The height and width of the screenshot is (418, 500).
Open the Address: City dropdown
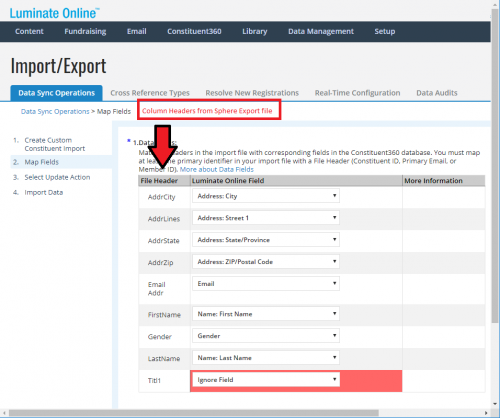266,196
